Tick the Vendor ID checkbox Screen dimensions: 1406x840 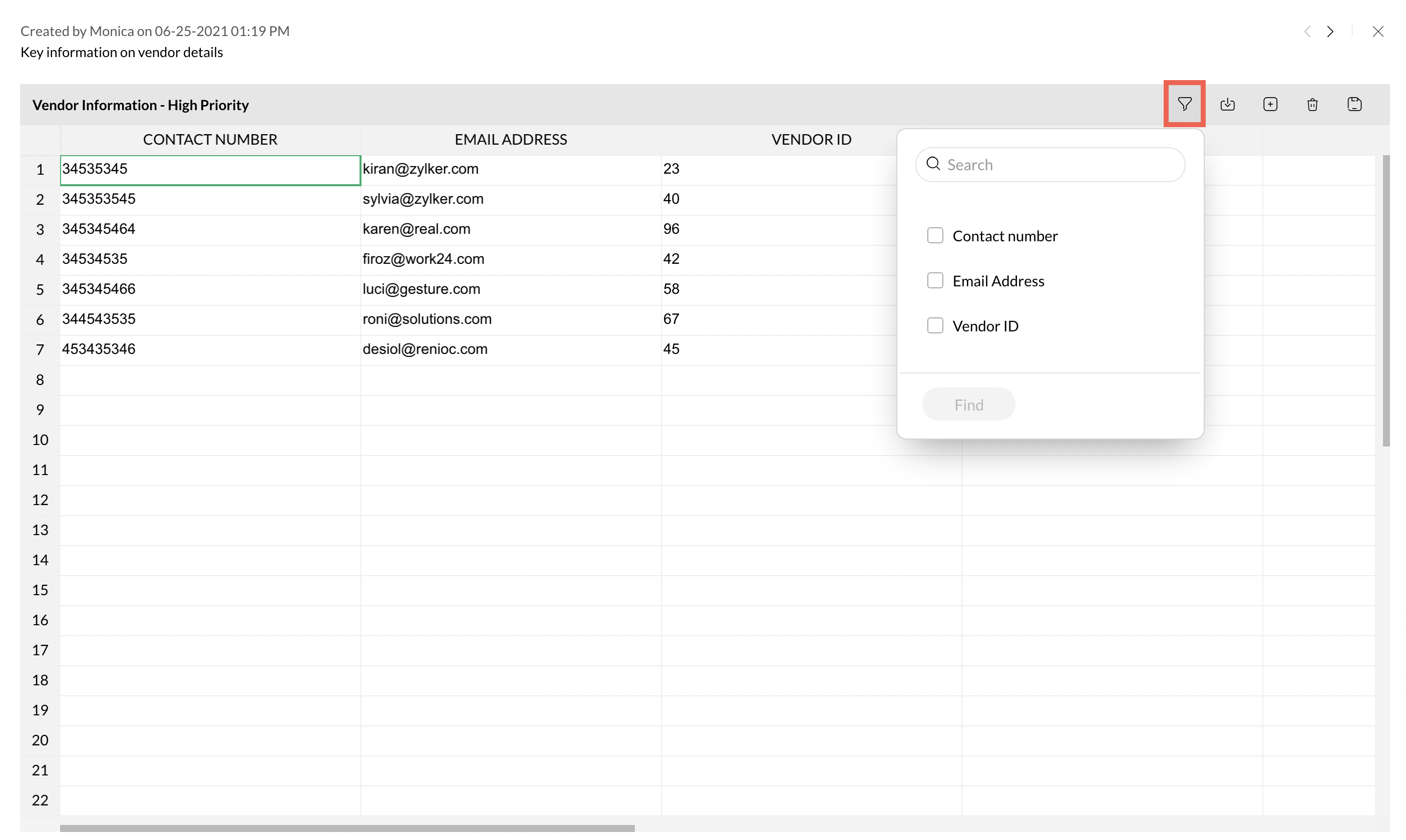click(935, 325)
